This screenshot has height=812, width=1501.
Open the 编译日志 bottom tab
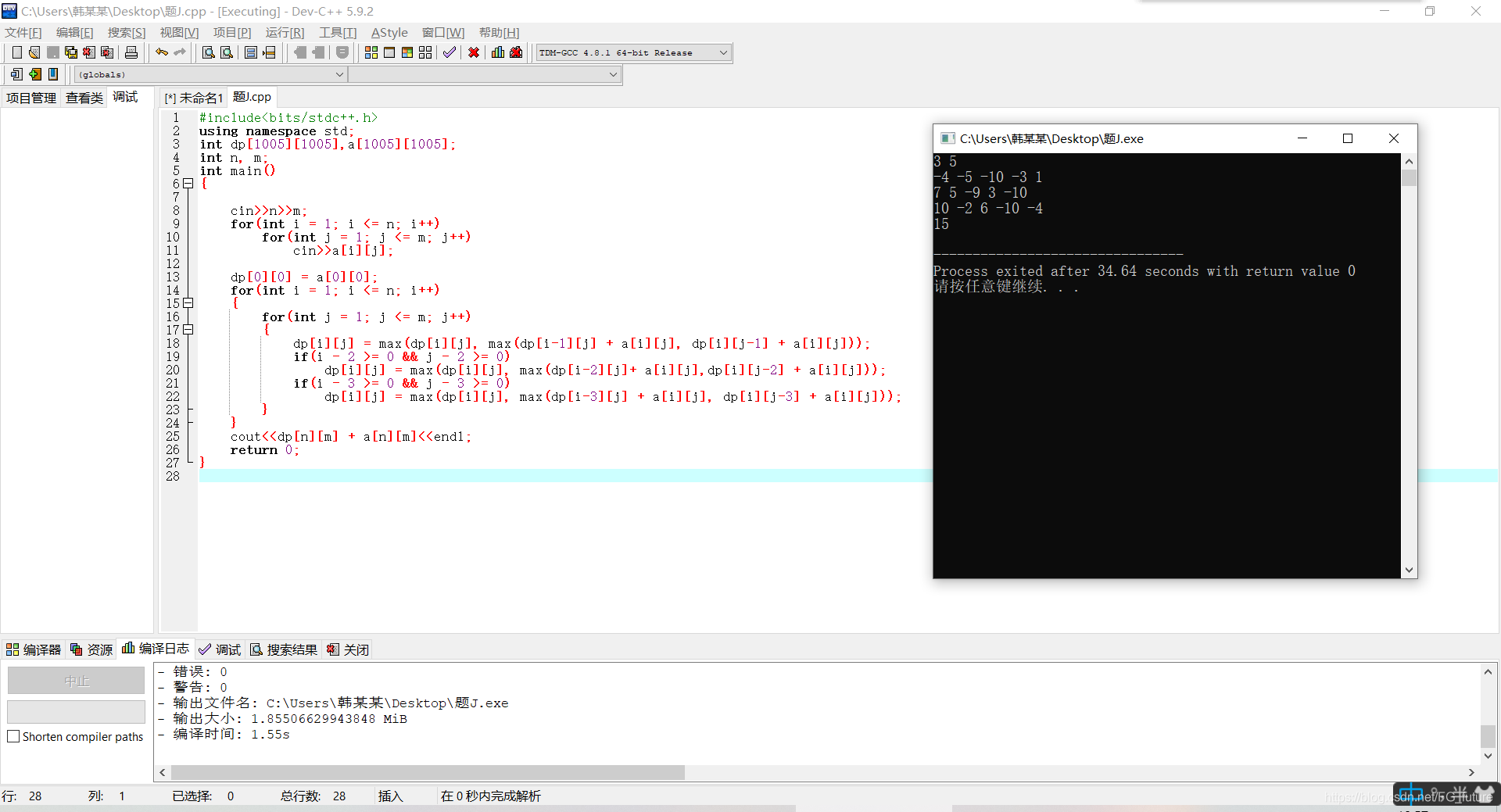[x=156, y=649]
